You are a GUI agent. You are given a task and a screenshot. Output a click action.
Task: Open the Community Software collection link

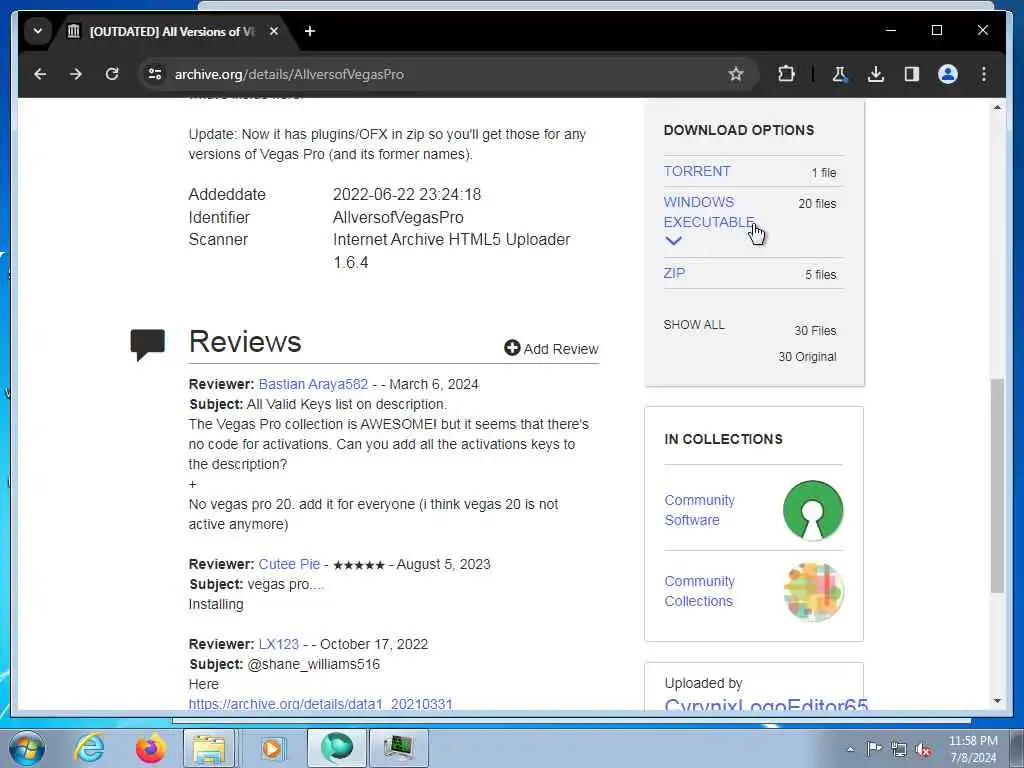pyautogui.click(x=699, y=510)
